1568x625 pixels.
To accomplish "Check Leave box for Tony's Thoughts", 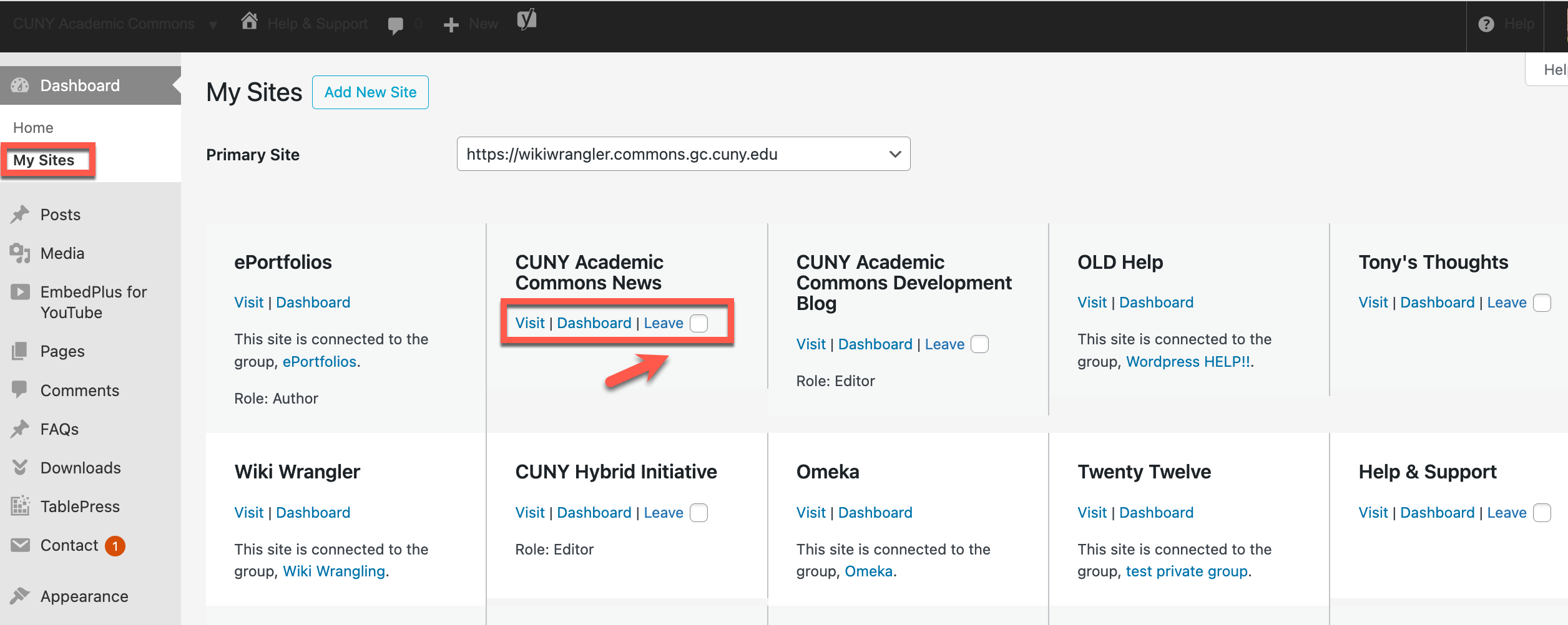I will [x=1542, y=303].
